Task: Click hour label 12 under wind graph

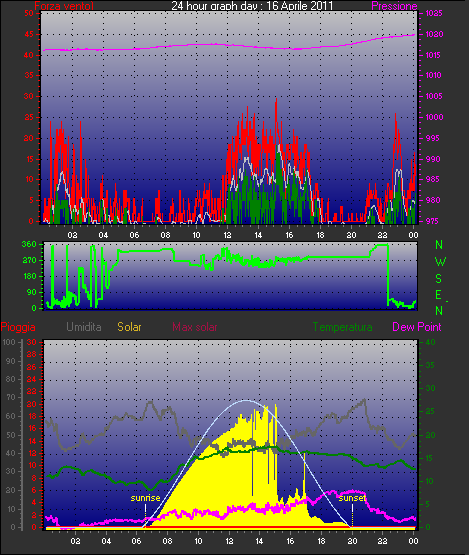Action: coord(227,235)
